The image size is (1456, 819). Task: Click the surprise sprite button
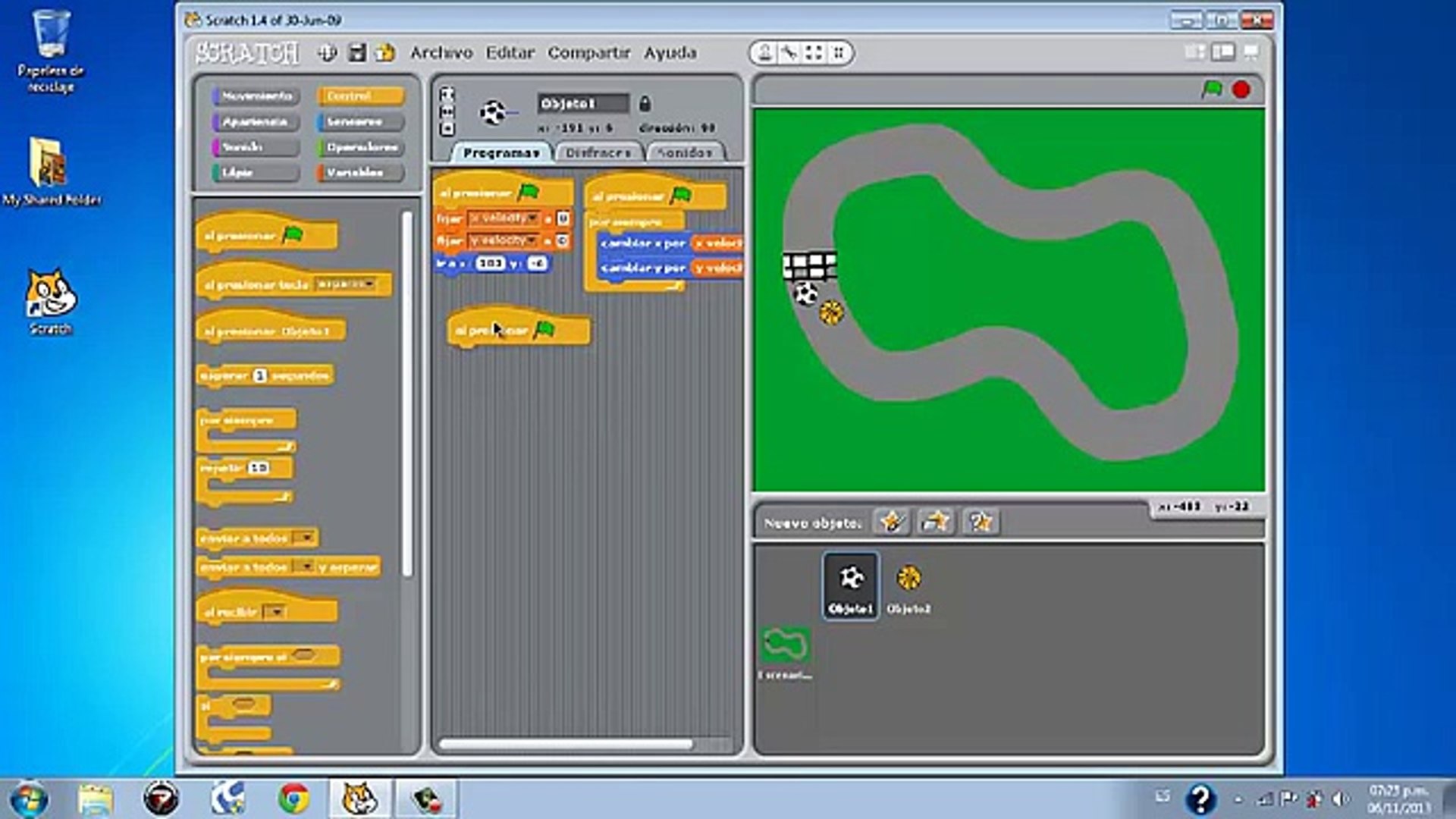(981, 522)
